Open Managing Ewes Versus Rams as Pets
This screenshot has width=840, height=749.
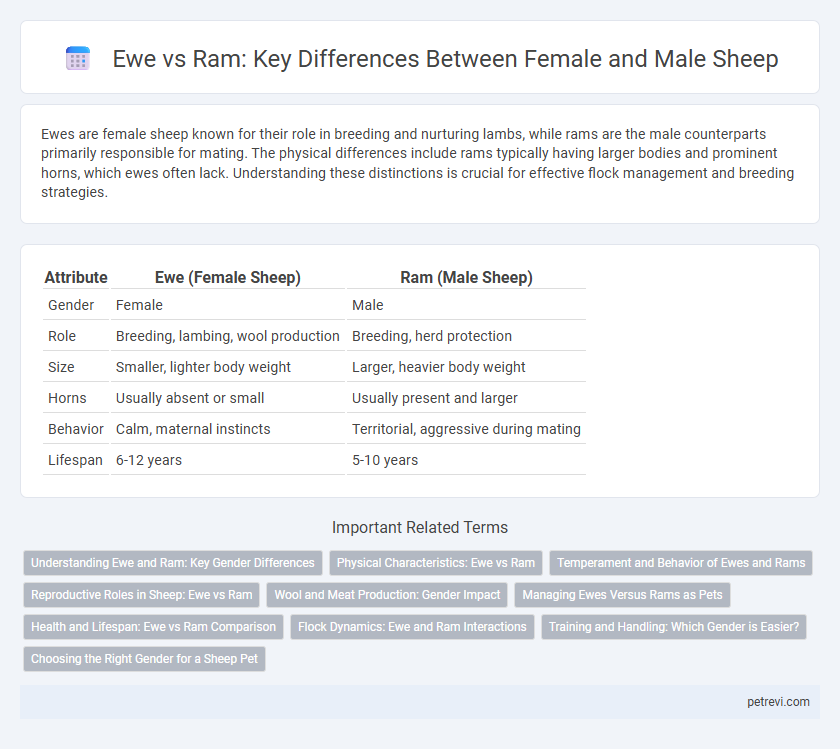tap(622, 595)
